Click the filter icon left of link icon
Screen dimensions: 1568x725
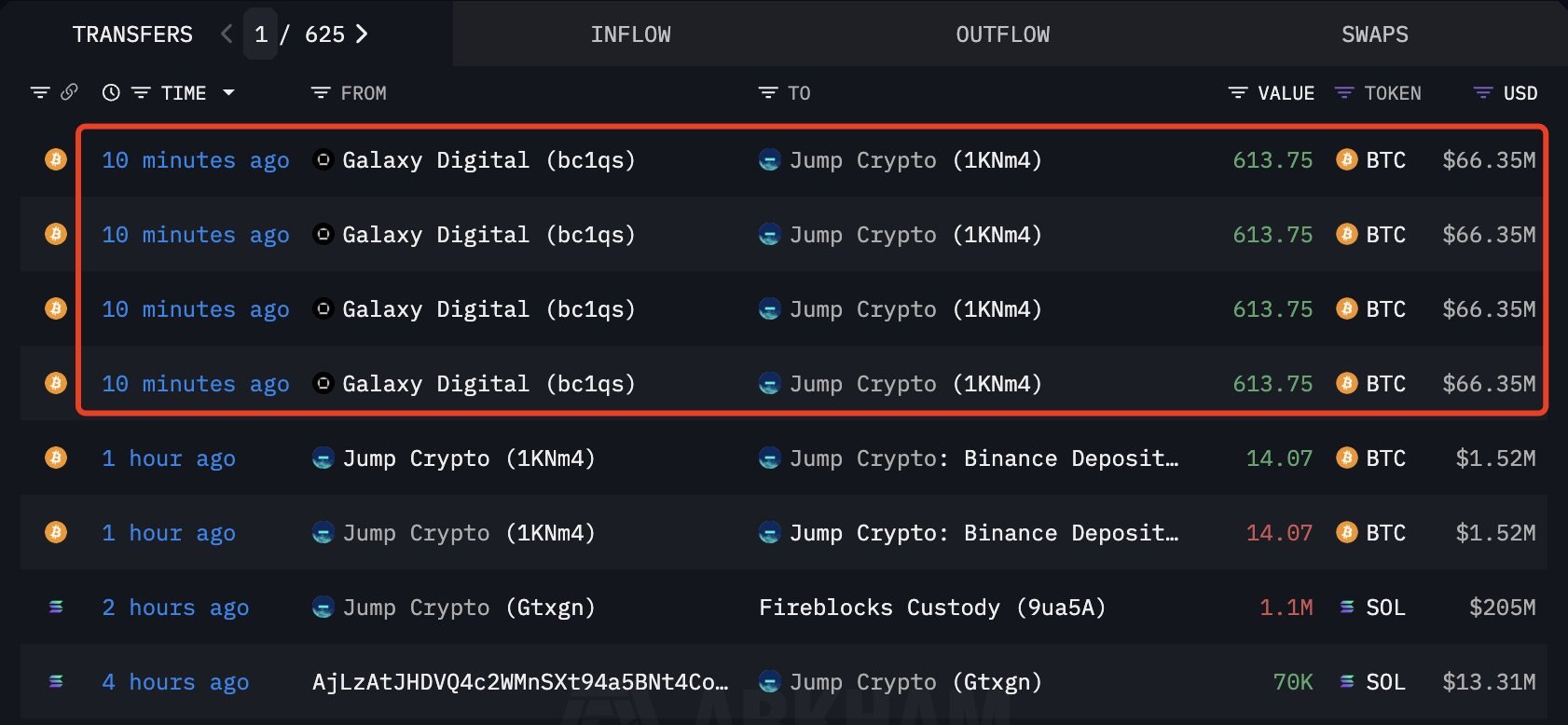(40, 92)
